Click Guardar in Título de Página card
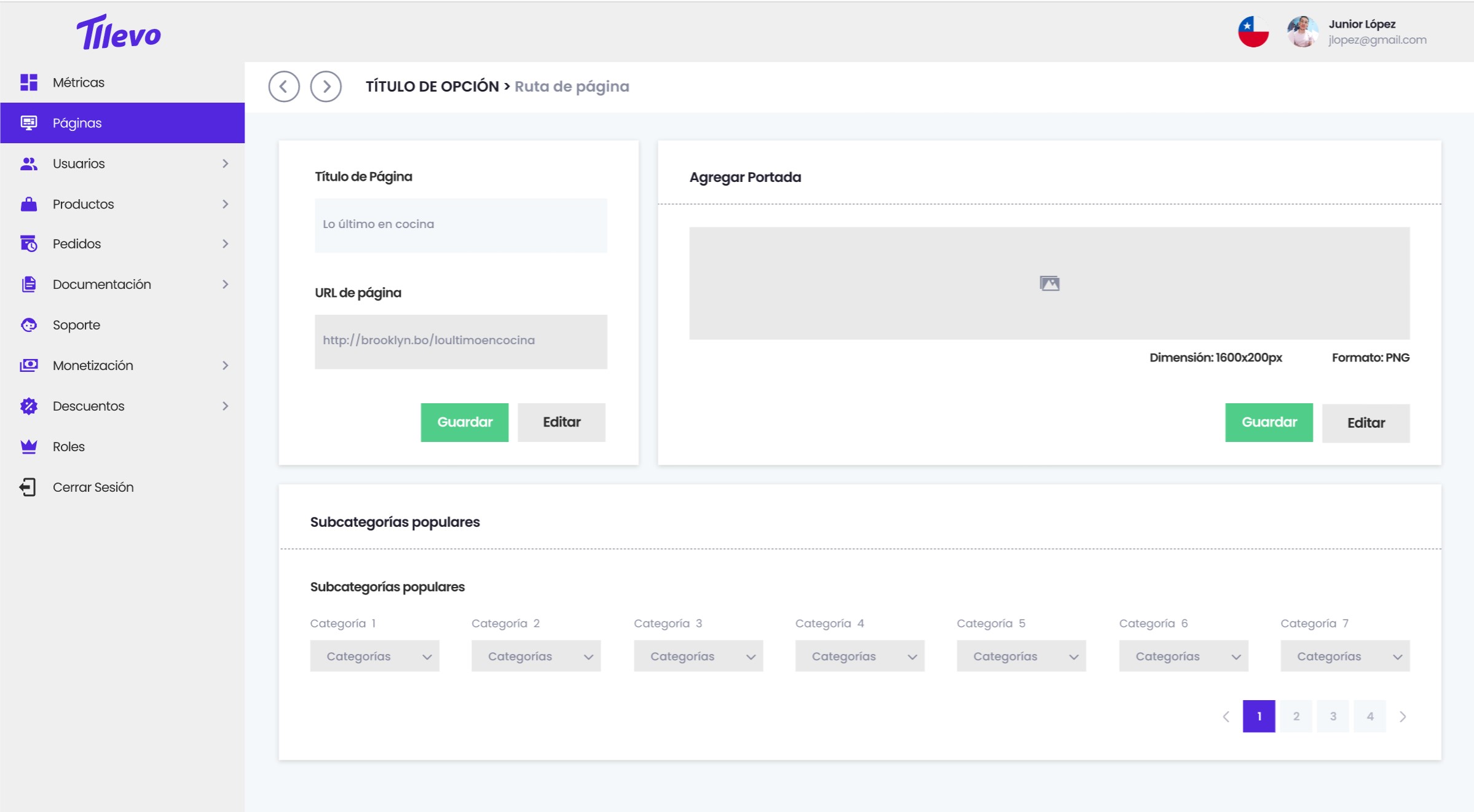Screen dimensions: 1474x812 465,422
